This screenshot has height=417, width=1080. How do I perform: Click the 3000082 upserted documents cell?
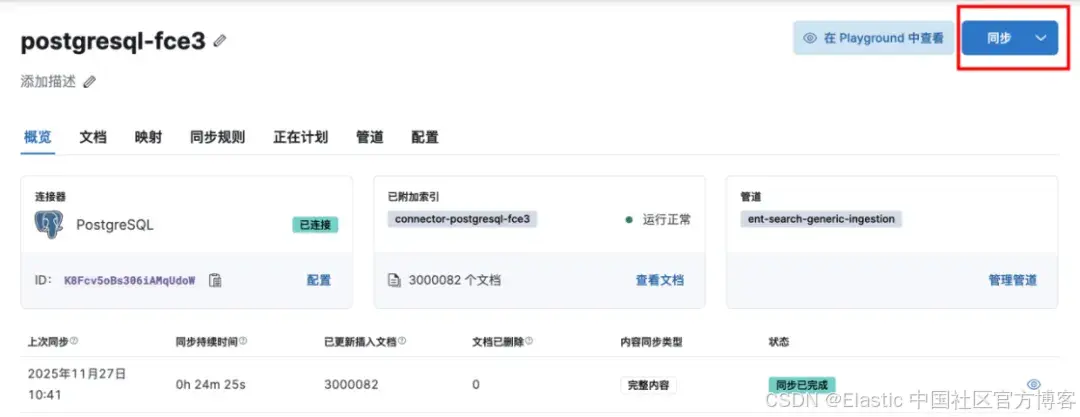point(351,384)
